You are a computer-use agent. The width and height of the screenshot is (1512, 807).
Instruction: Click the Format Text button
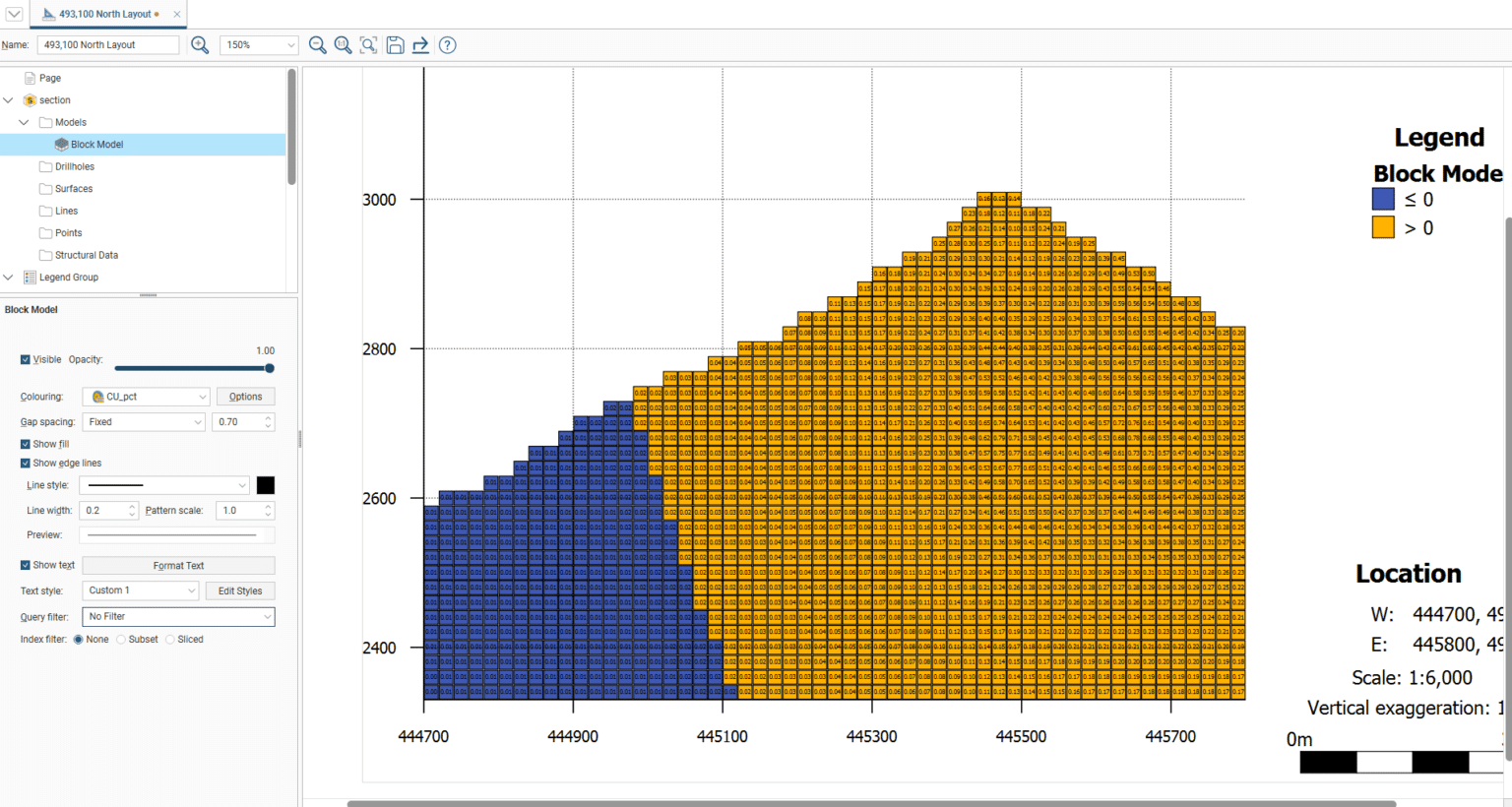[x=178, y=566]
